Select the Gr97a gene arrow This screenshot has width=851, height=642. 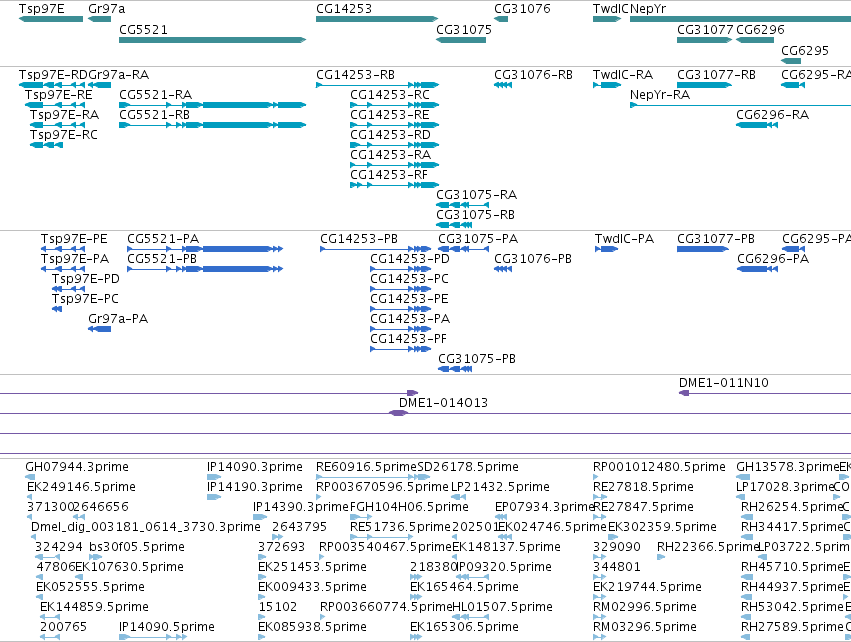coord(99,19)
